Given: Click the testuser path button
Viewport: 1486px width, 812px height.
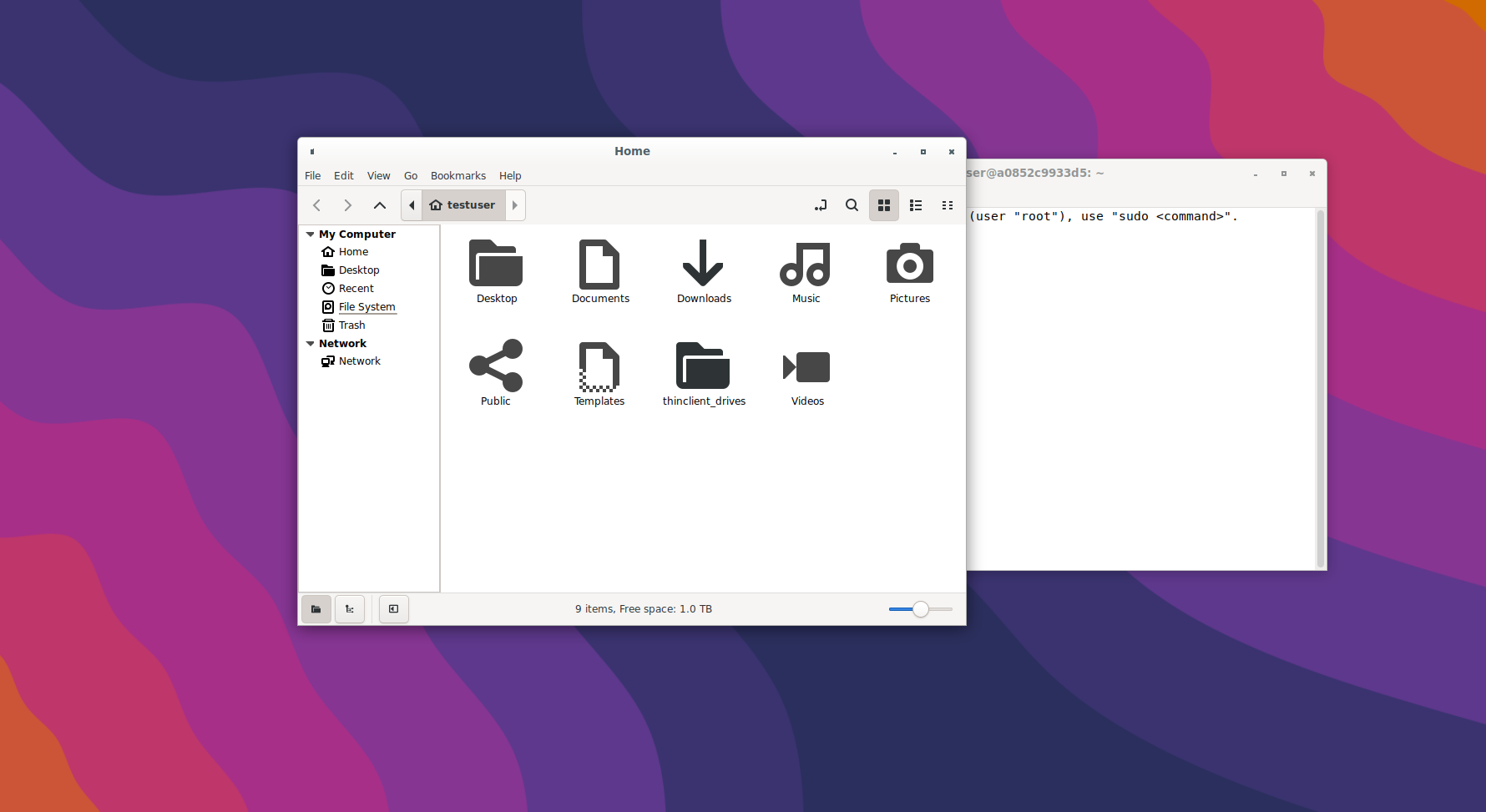Looking at the screenshot, I should coord(463,205).
